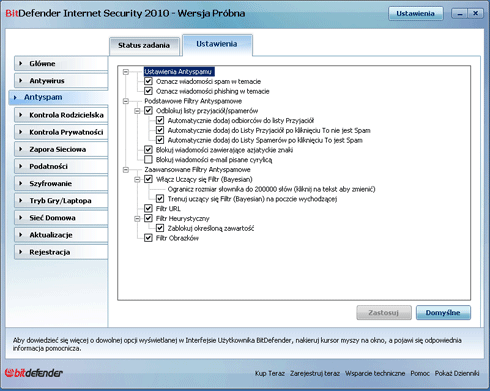The width and height of the screenshot is (490, 391).
Task: Open the Aktualizacje section
Action: click(x=61, y=235)
